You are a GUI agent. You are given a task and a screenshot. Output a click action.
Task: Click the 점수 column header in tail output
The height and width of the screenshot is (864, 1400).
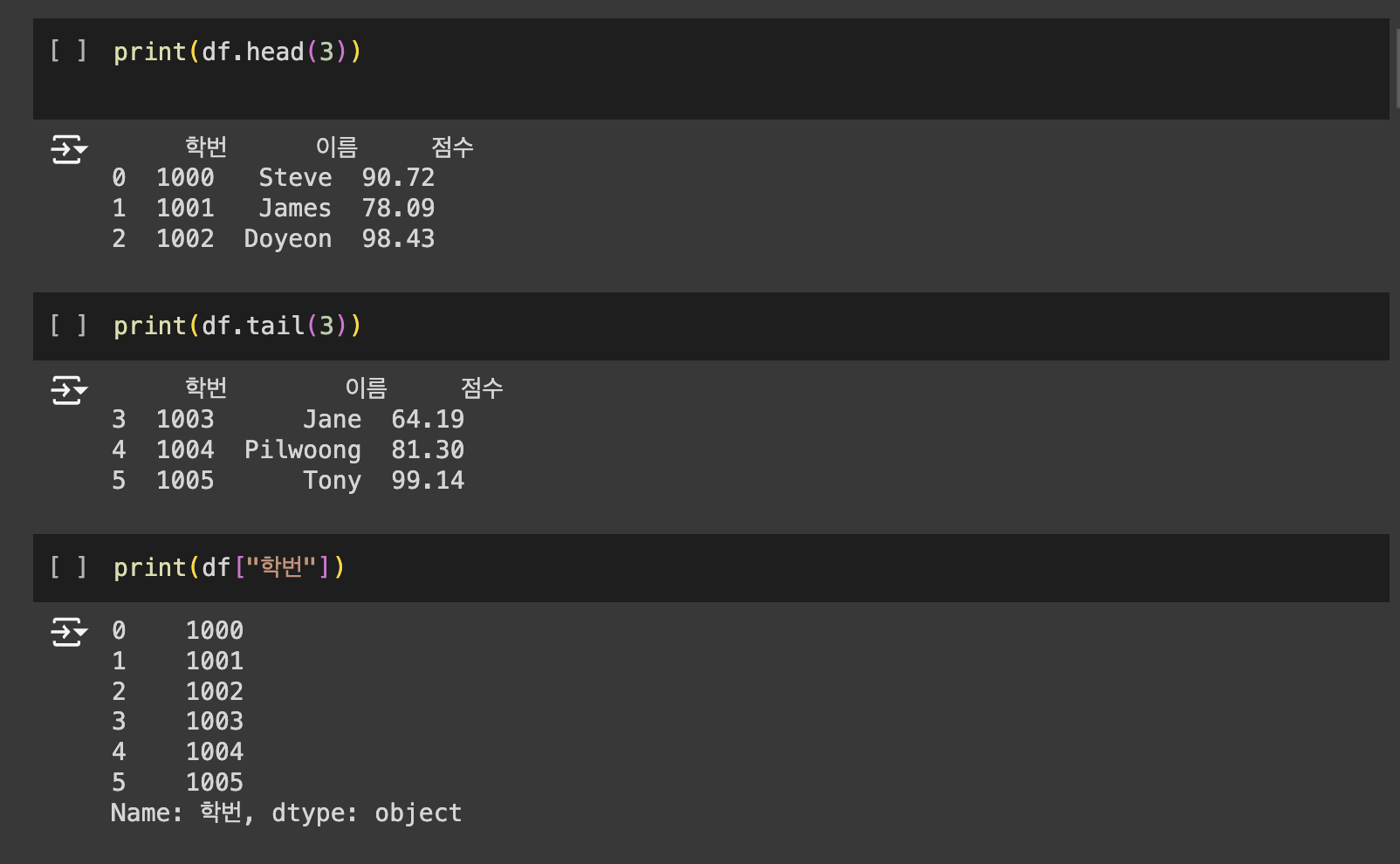[x=481, y=387]
